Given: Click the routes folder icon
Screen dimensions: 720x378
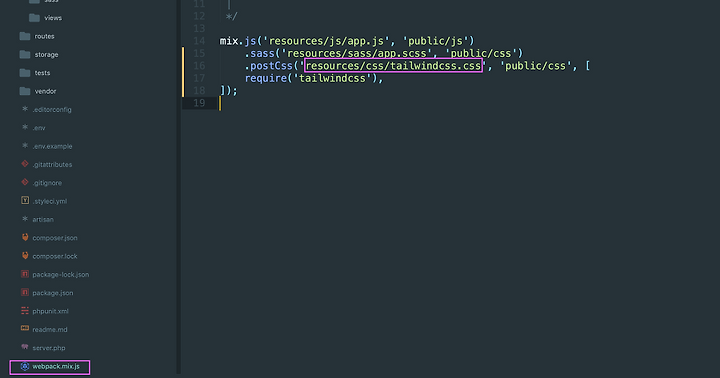Looking at the screenshot, I should click(x=25, y=36).
